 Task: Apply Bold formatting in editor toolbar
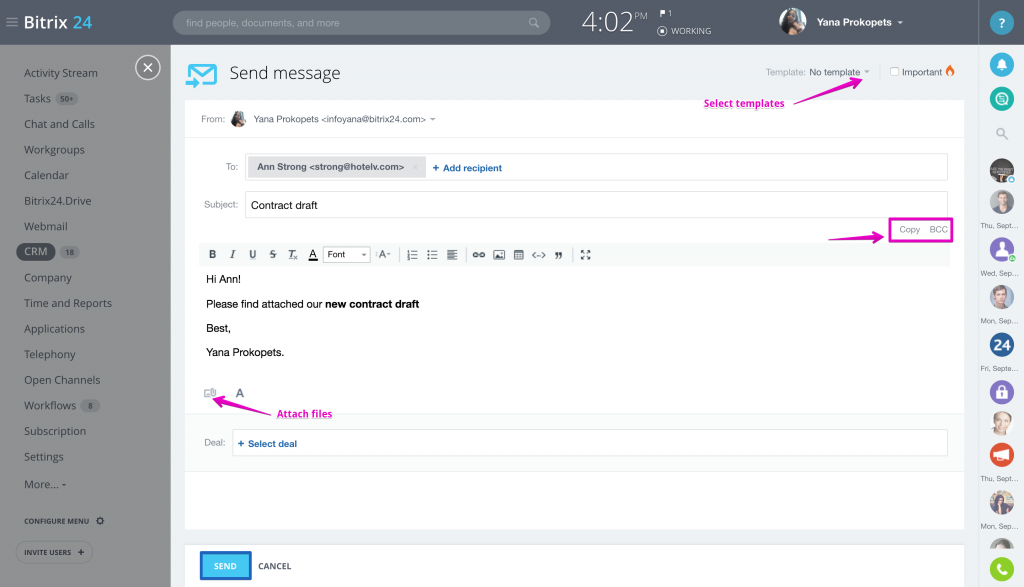click(x=212, y=255)
